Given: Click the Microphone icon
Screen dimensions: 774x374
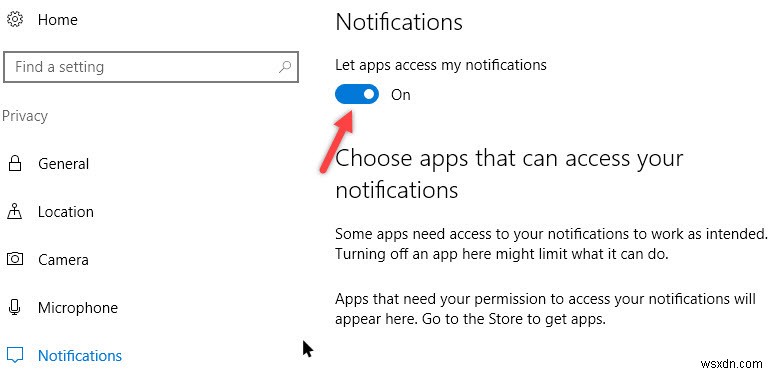Looking at the screenshot, I should coord(15,307).
